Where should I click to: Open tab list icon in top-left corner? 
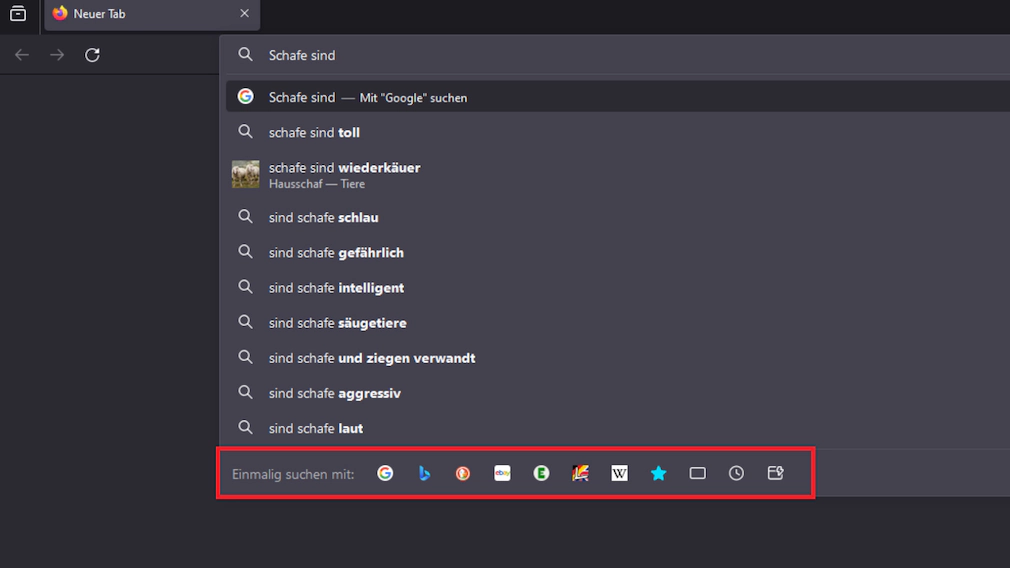18,14
